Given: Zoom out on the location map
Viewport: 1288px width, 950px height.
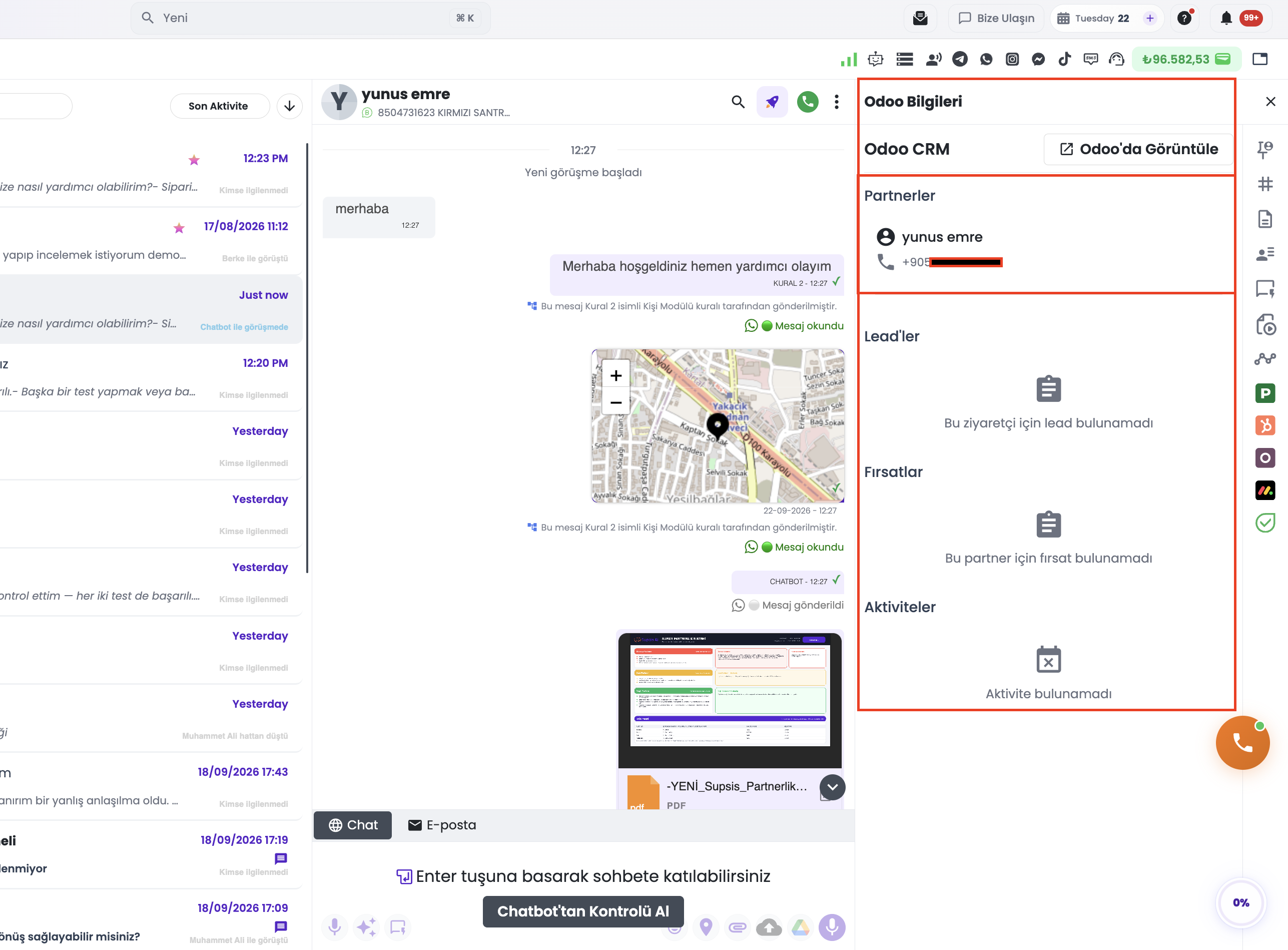Looking at the screenshot, I should point(615,402).
